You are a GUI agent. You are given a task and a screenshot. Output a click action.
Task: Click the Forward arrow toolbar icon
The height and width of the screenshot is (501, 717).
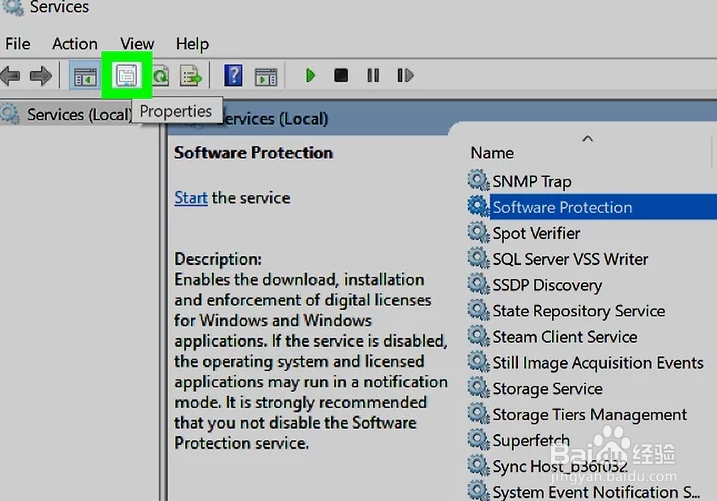(41, 75)
